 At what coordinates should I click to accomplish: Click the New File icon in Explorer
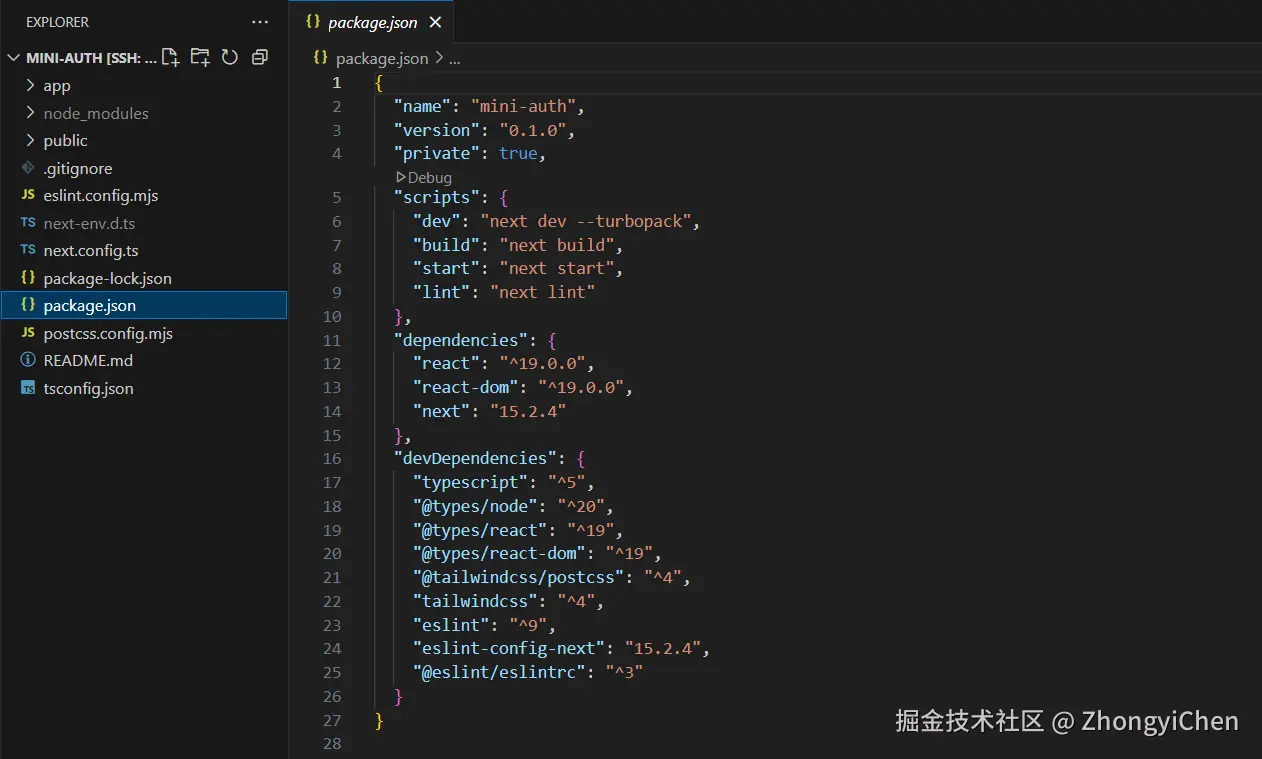tap(171, 57)
